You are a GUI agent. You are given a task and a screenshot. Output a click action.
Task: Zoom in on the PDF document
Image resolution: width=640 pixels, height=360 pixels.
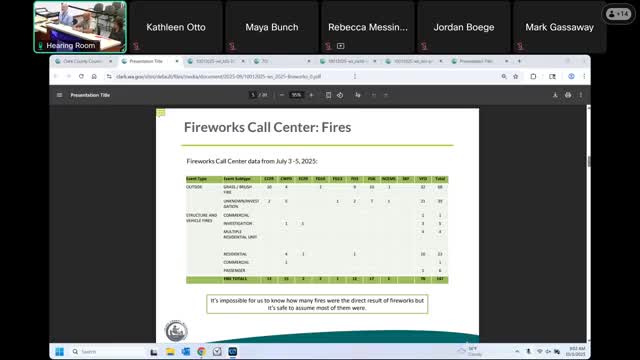(311, 95)
